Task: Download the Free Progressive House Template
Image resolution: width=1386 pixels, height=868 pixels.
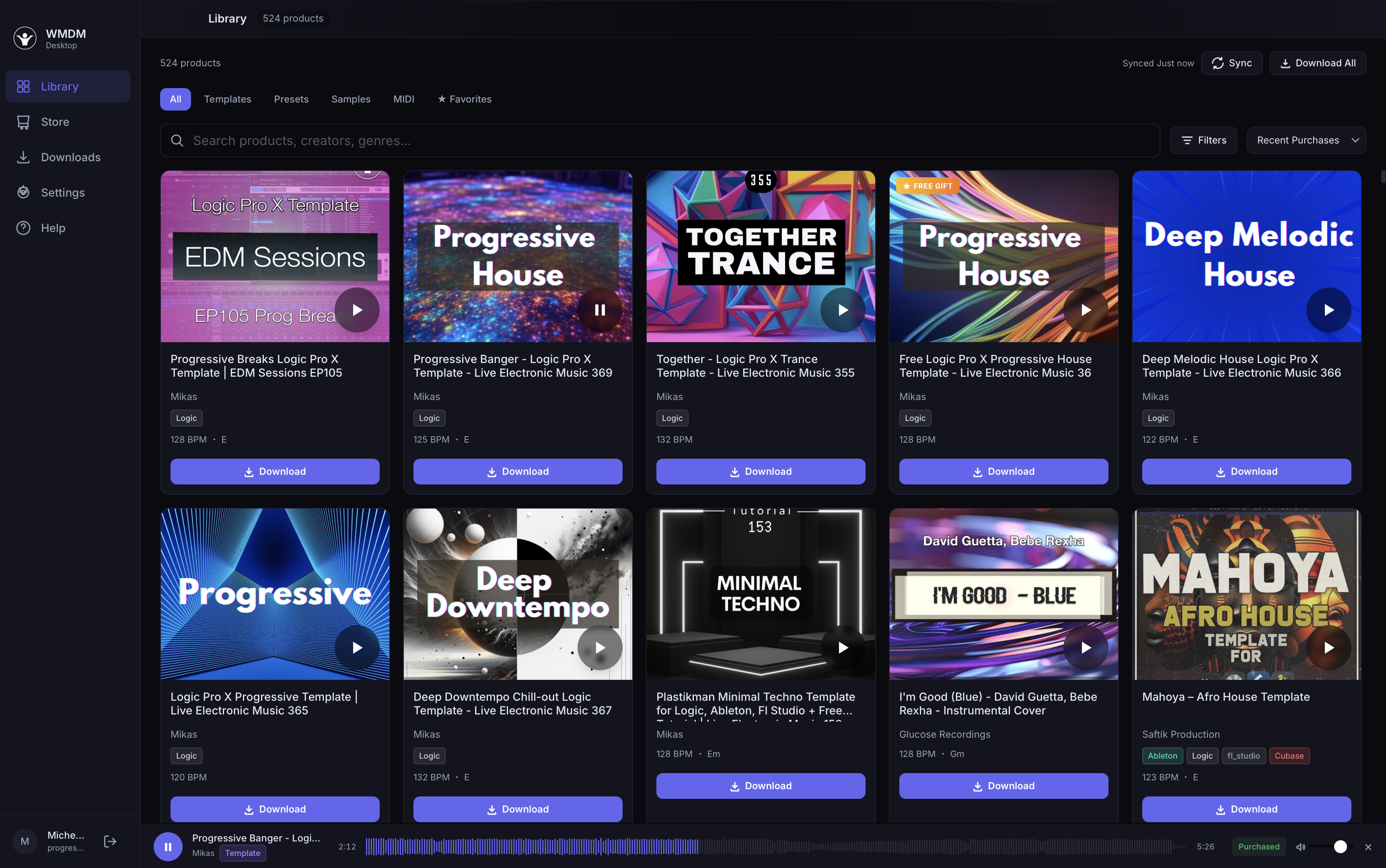Action: pos(1004,471)
